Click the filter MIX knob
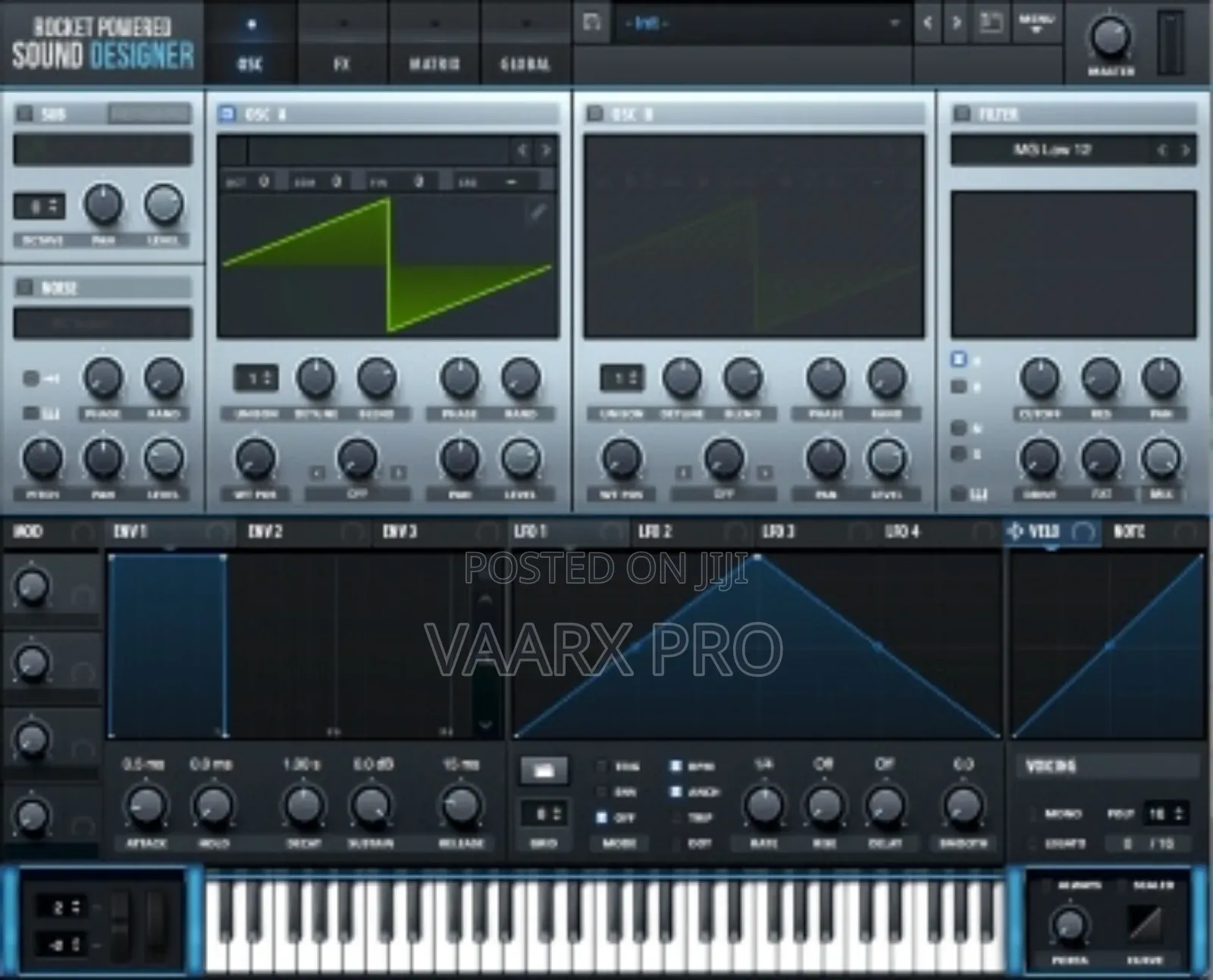The height and width of the screenshot is (980, 1213). coord(1161,459)
